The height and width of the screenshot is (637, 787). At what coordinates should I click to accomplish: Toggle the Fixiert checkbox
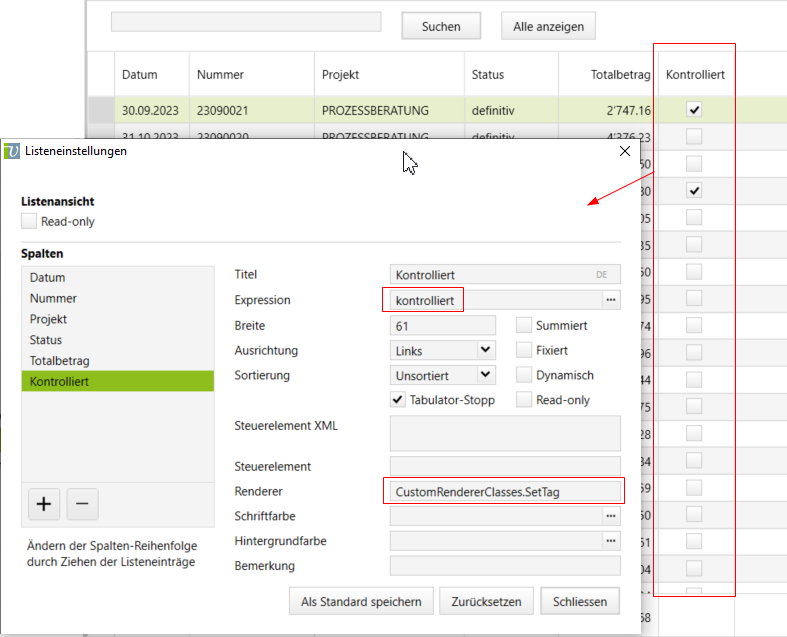tap(524, 350)
